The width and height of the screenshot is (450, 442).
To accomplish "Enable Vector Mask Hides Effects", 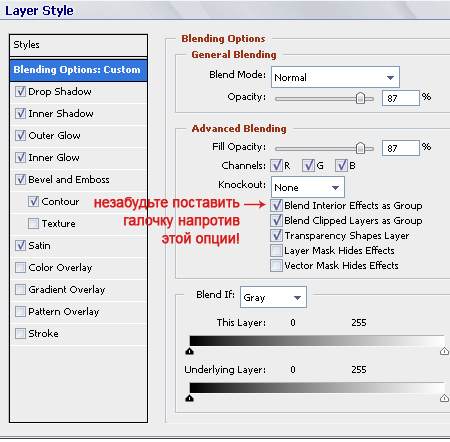I will 276,266.
